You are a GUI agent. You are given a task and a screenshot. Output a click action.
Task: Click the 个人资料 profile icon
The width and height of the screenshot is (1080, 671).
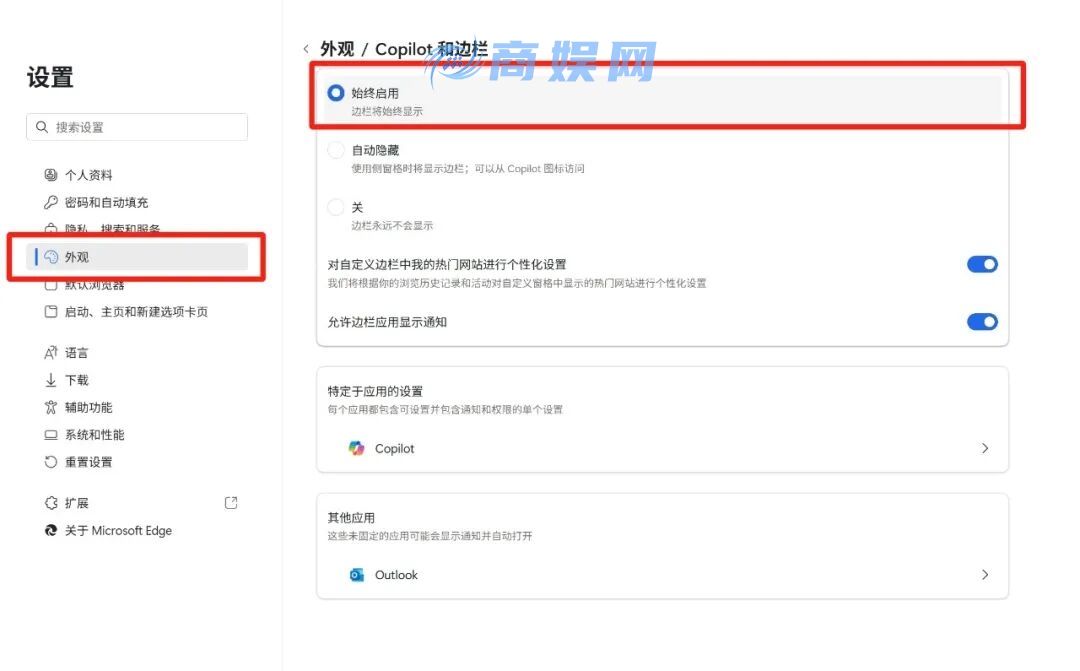click(51, 175)
